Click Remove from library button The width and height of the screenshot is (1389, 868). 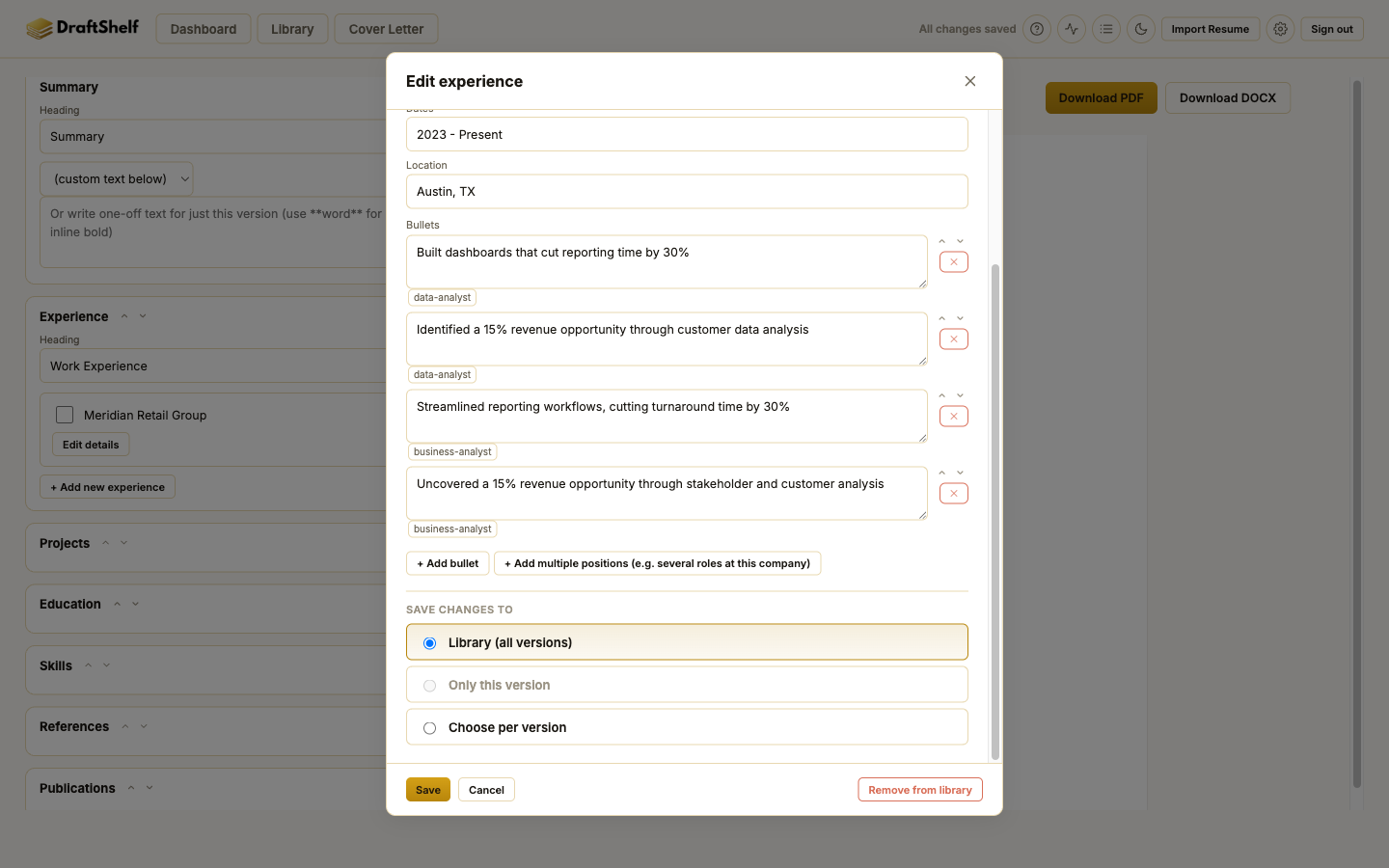click(x=920, y=790)
